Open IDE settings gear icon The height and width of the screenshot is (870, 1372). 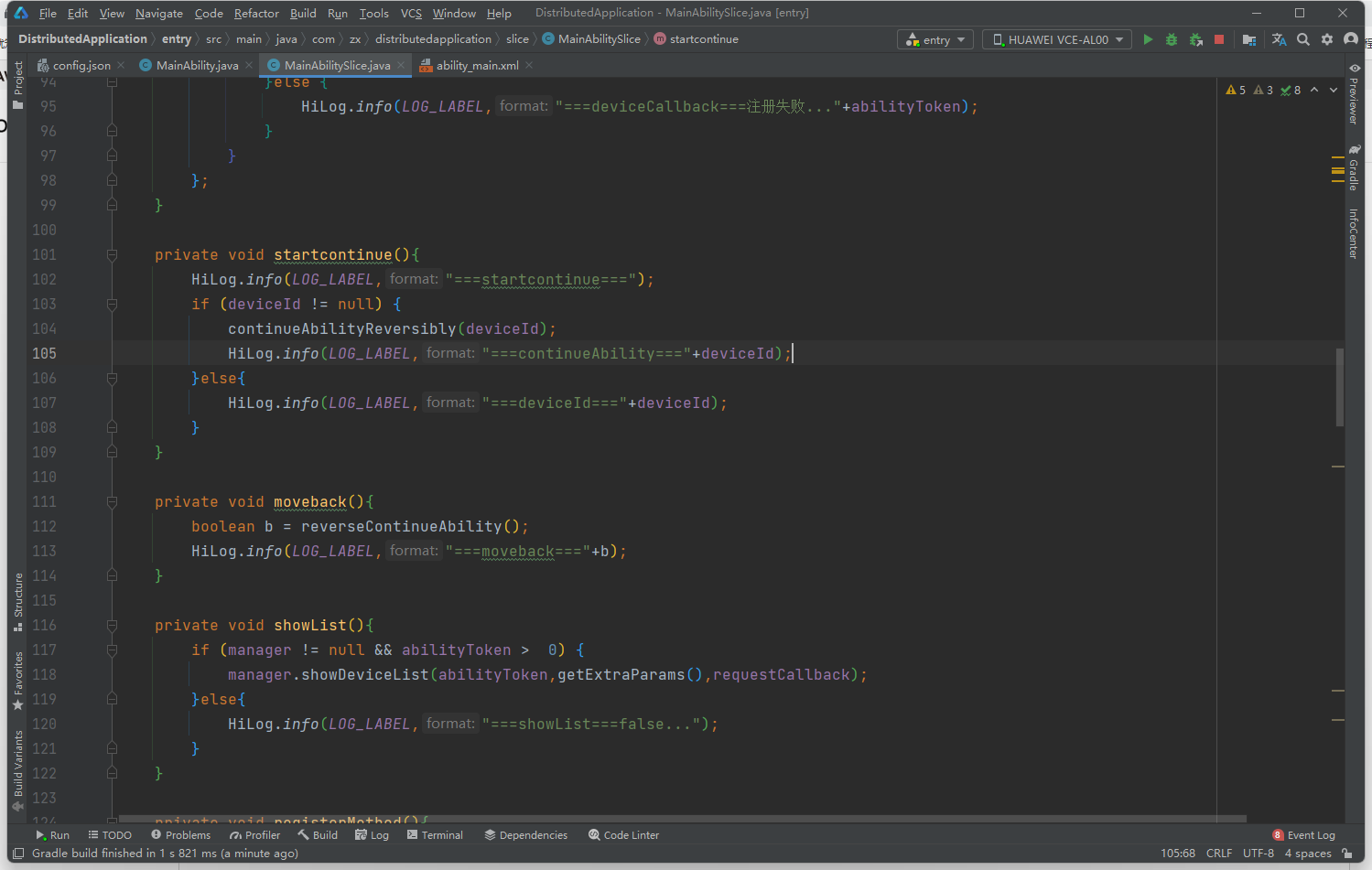(x=1327, y=39)
